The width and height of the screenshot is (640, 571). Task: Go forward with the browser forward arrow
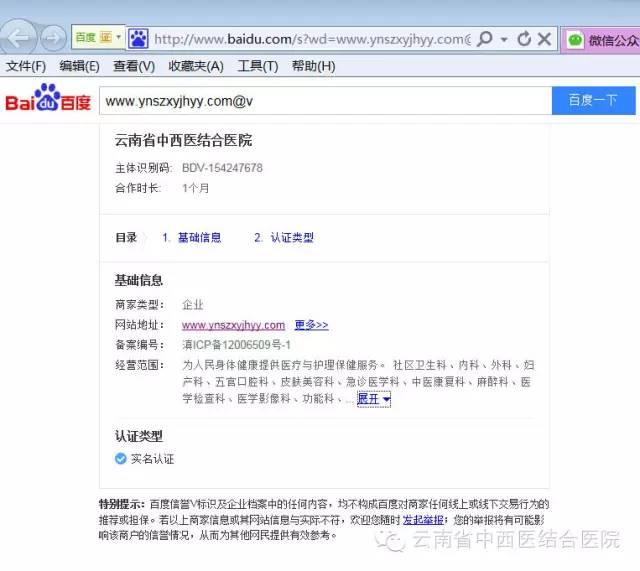tap(52, 38)
